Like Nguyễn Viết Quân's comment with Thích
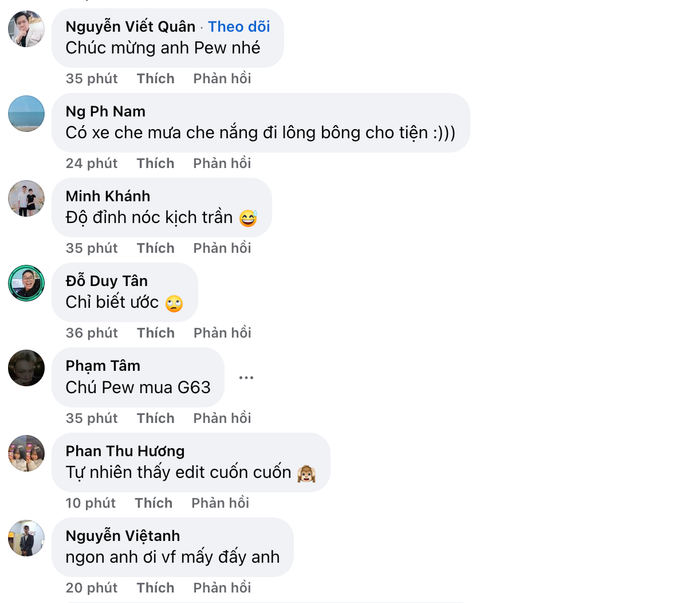 click(x=155, y=79)
